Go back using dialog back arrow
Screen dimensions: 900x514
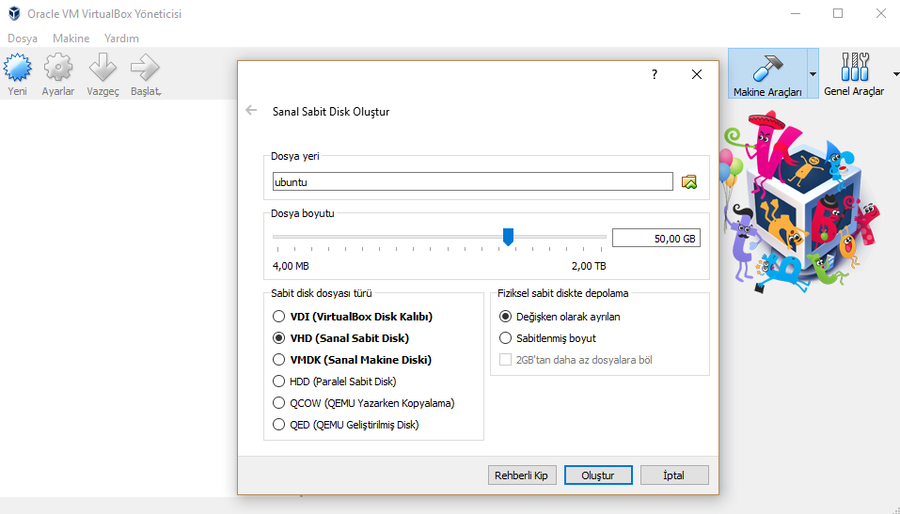click(251, 111)
